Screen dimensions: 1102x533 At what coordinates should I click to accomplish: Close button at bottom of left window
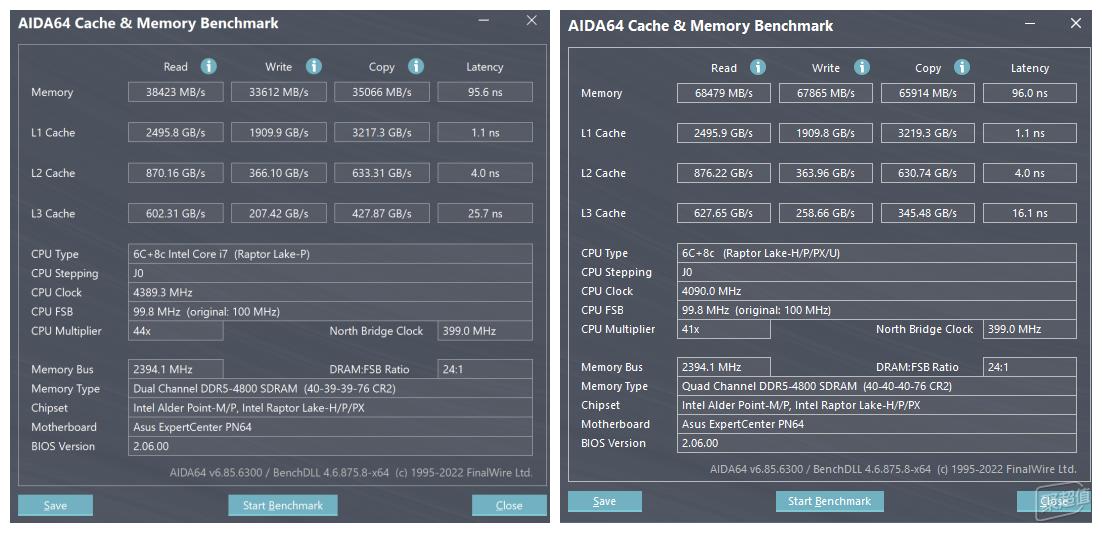pyautogui.click(x=509, y=506)
